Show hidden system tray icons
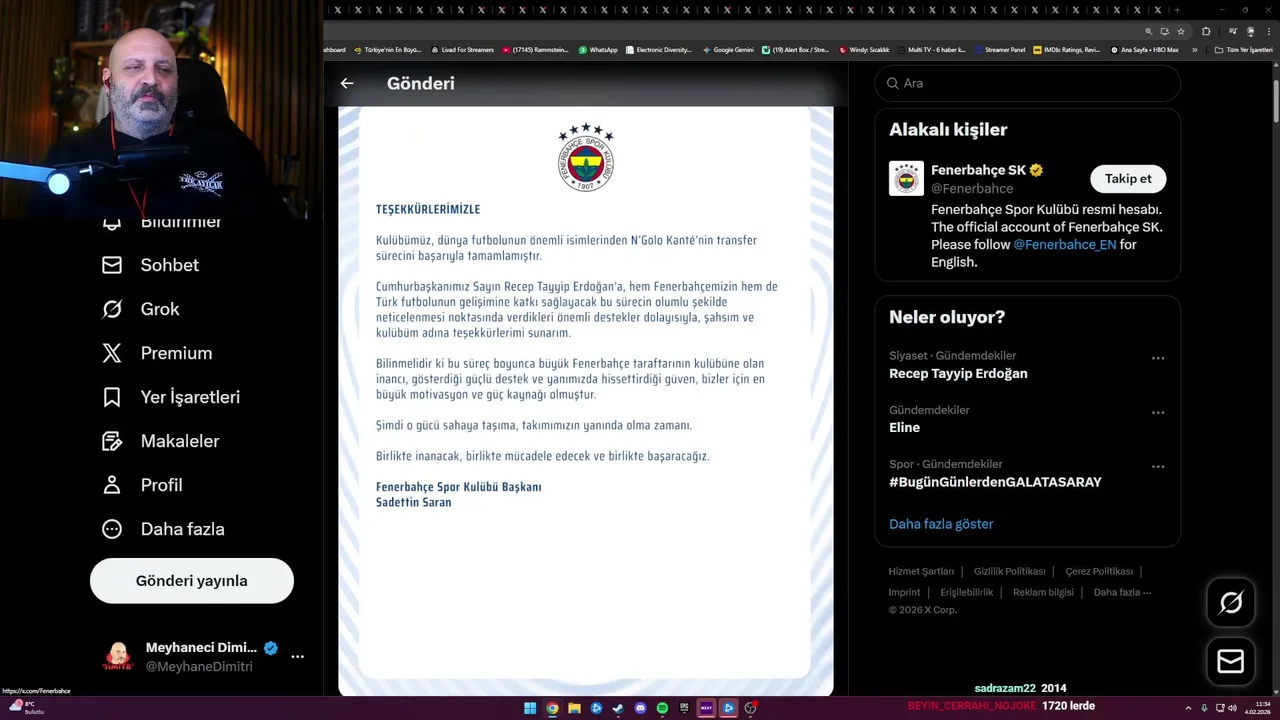 point(1189,708)
